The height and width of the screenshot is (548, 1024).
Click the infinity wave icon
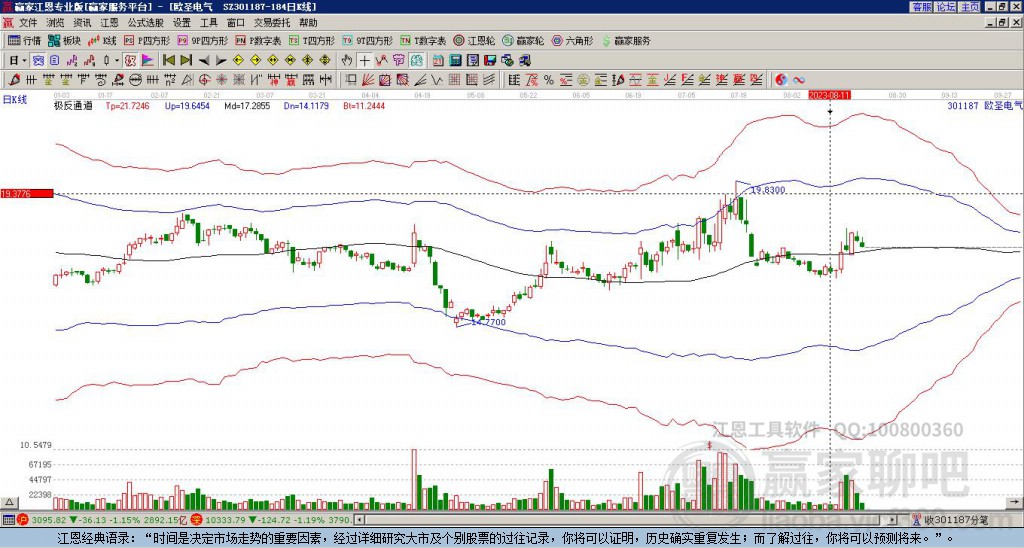pos(799,80)
